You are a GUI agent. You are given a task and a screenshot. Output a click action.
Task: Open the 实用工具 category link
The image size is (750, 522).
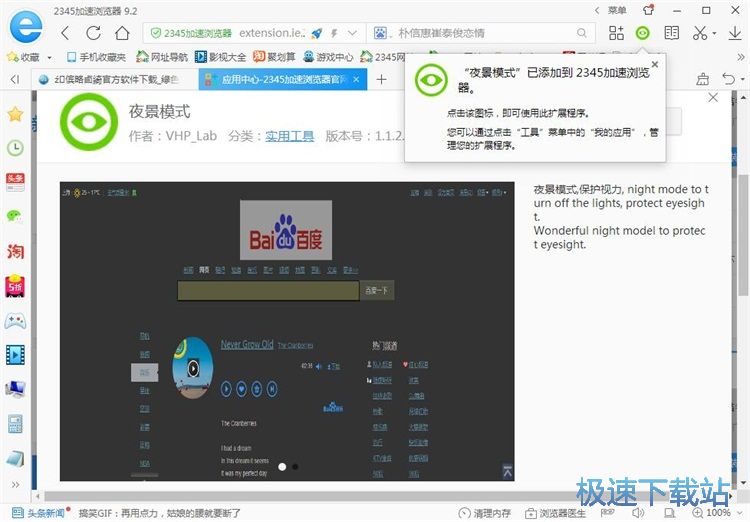tap(289, 136)
